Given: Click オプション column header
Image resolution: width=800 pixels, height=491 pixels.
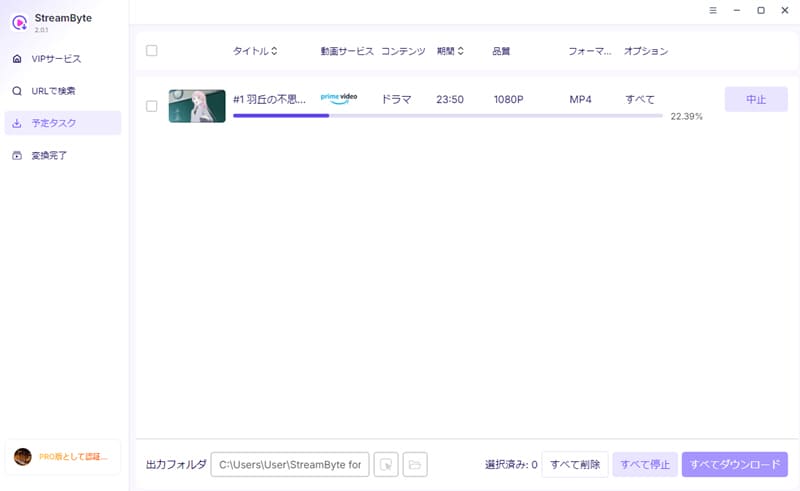Looking at the screenshot, I should point(646,51).
